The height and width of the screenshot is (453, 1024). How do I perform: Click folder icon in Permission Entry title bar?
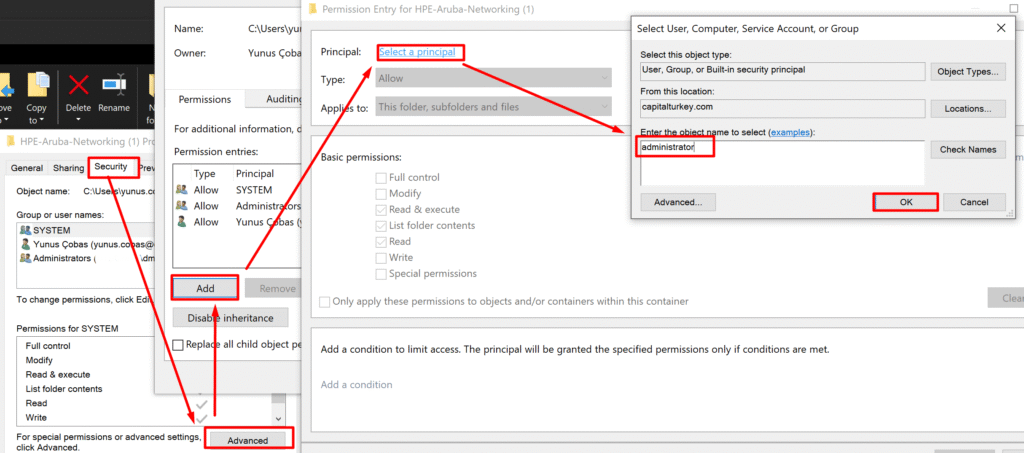coord(313,9)
